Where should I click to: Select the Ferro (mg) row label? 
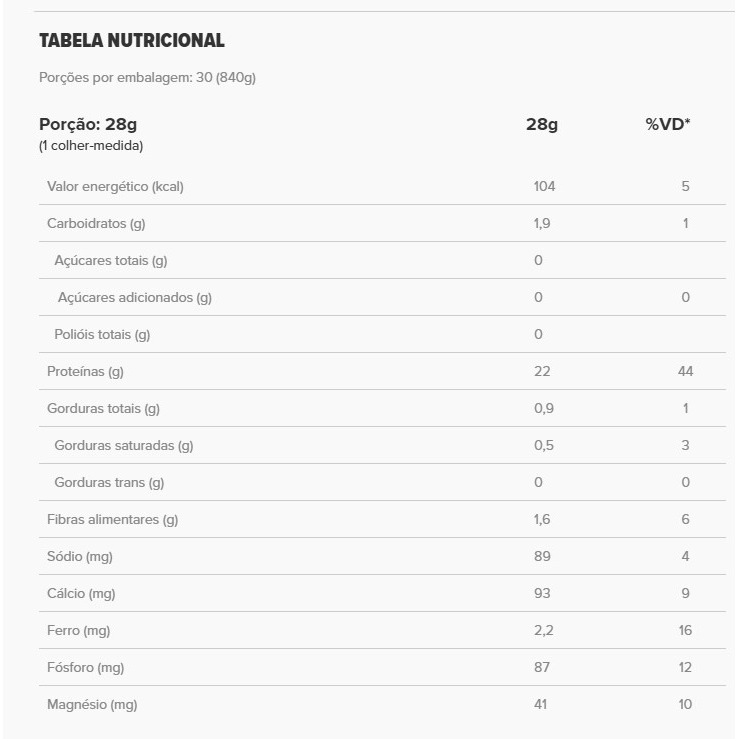[x=78, y=630]
